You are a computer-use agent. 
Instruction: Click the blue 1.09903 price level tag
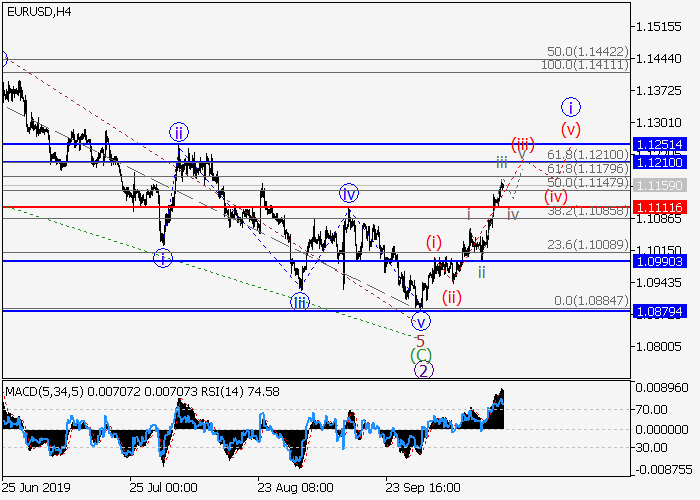point(663,261)
